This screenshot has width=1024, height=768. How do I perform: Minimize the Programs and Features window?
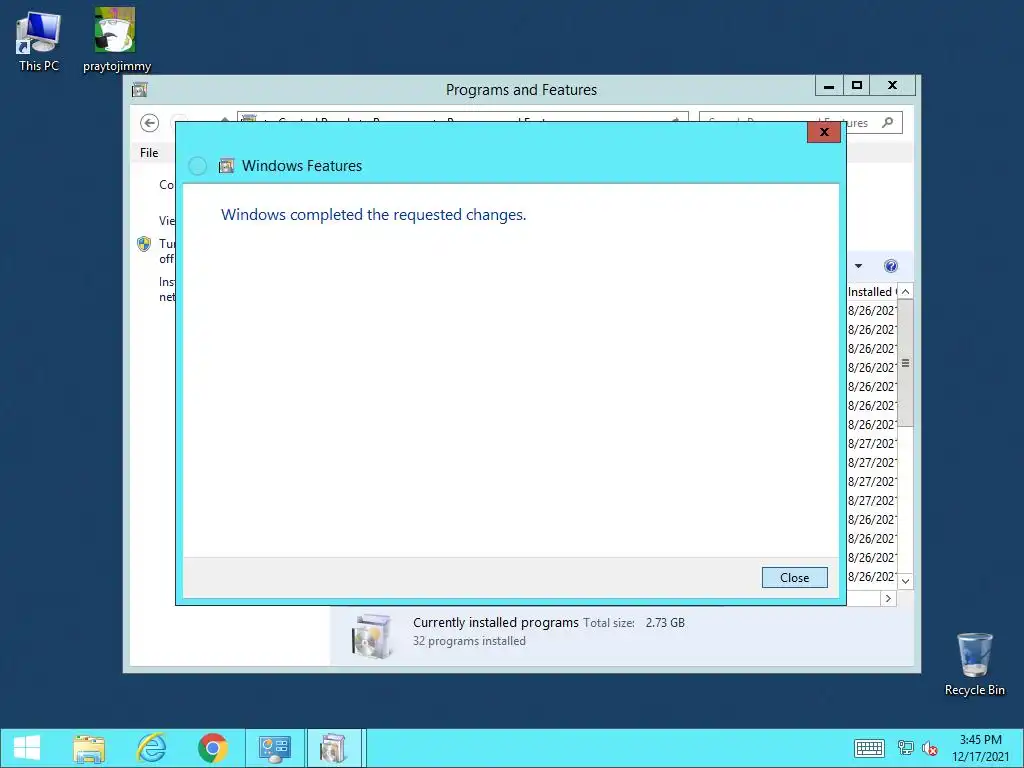point(829,86)
